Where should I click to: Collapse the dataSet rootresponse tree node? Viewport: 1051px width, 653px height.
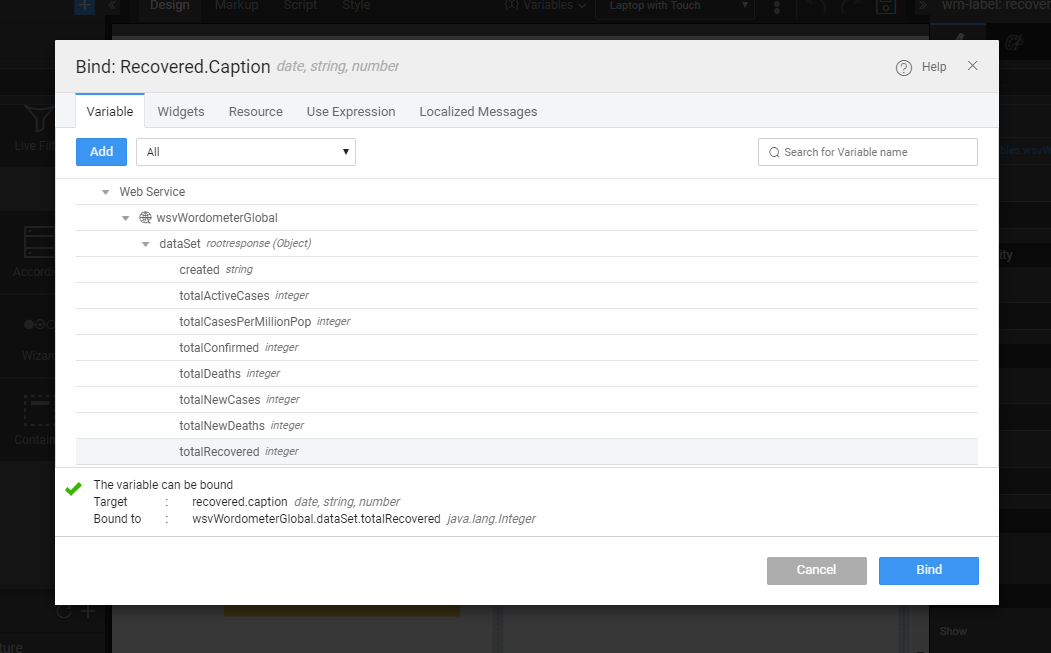[x=146, y=243]
